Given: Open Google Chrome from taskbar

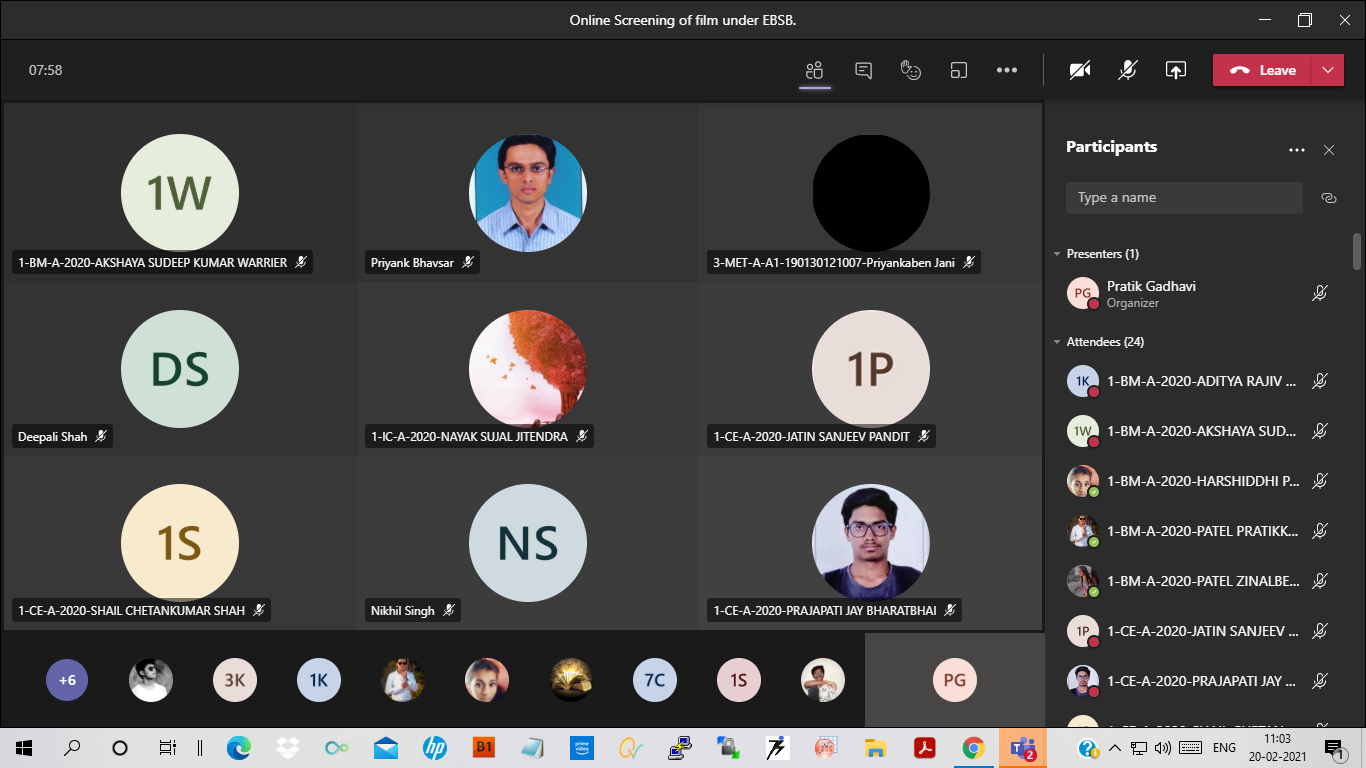Looking at the screenshot, I should [x=973, y=747].
